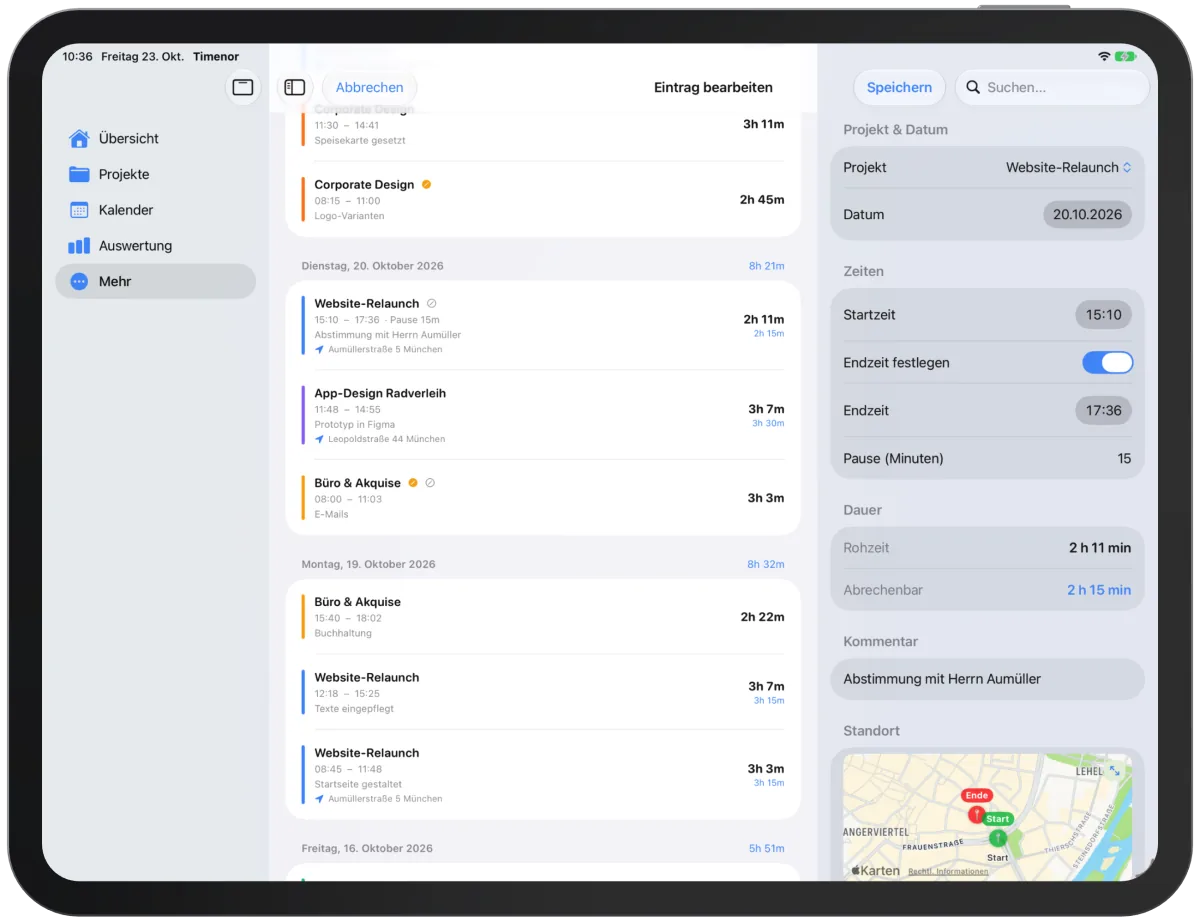This screenshot has height=922, width=1200.
Task: Open the Datum picker 20.10.2026
Action: point(1087,215)
